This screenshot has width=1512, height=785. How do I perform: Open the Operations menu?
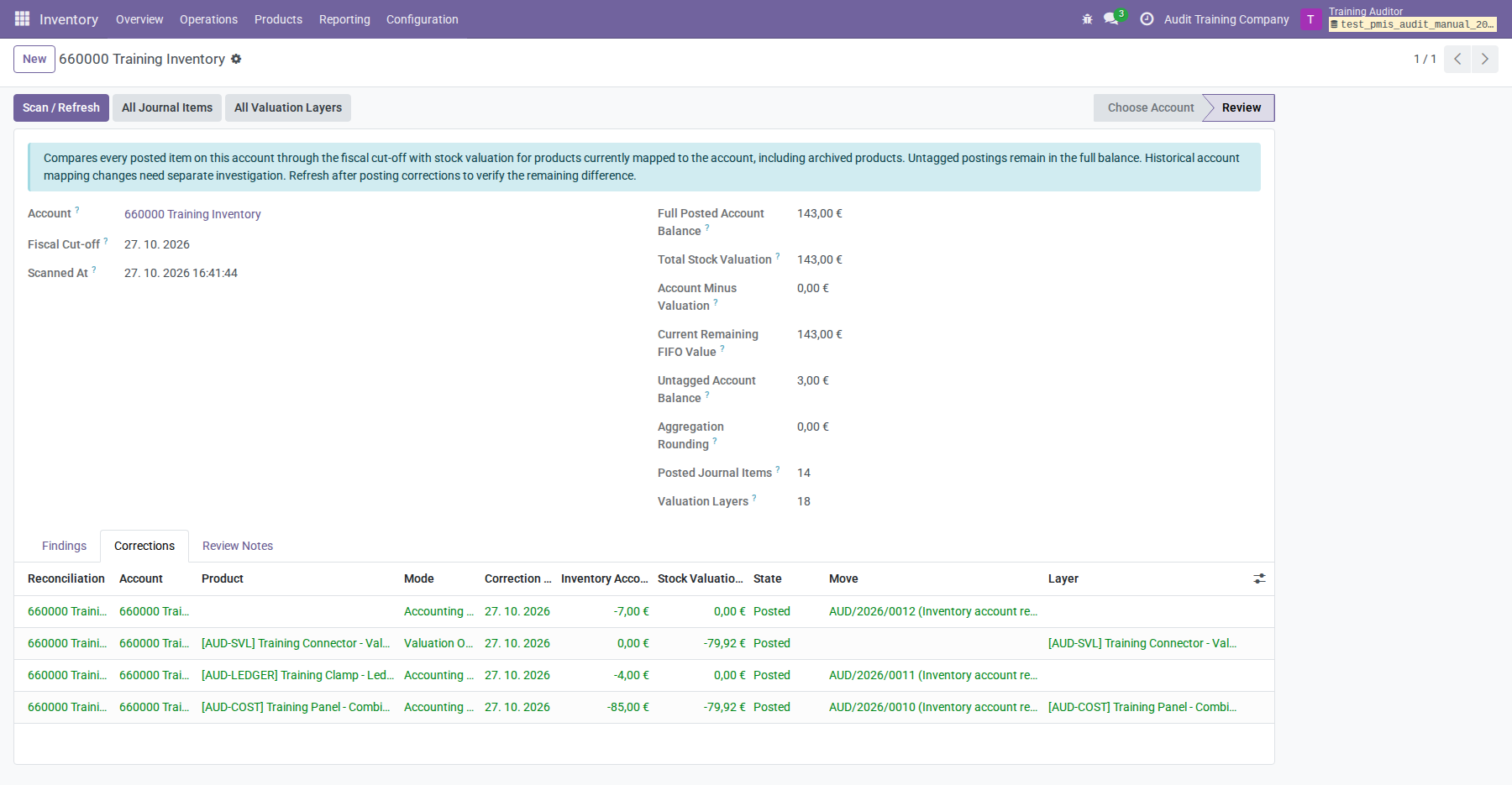pos(208,19)
